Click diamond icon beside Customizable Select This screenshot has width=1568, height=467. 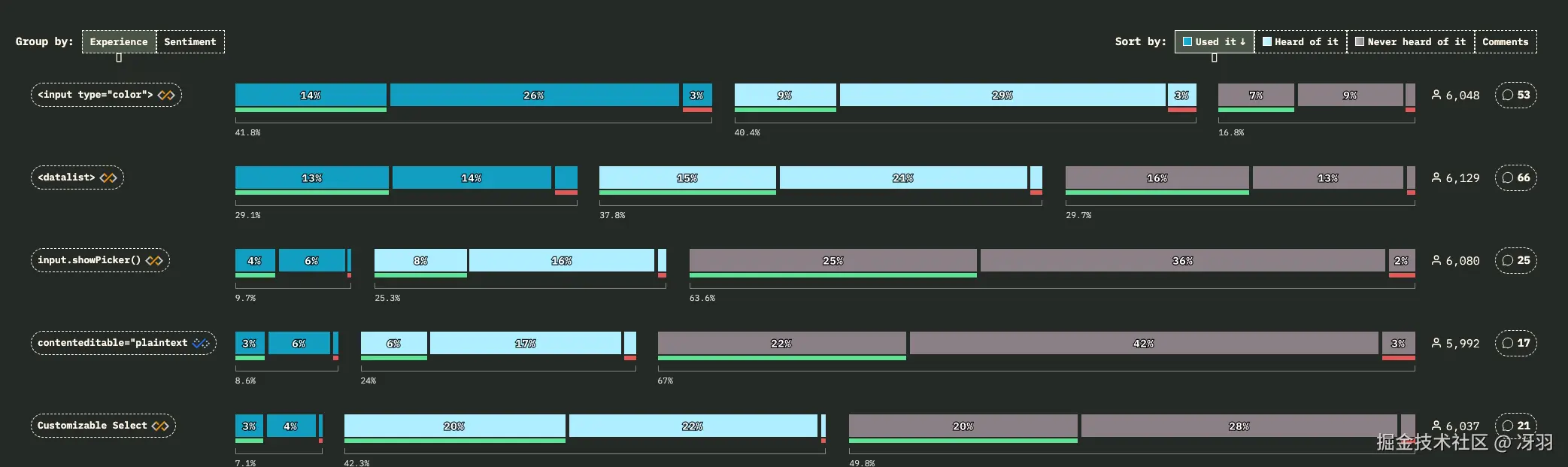tap(160, 426)
